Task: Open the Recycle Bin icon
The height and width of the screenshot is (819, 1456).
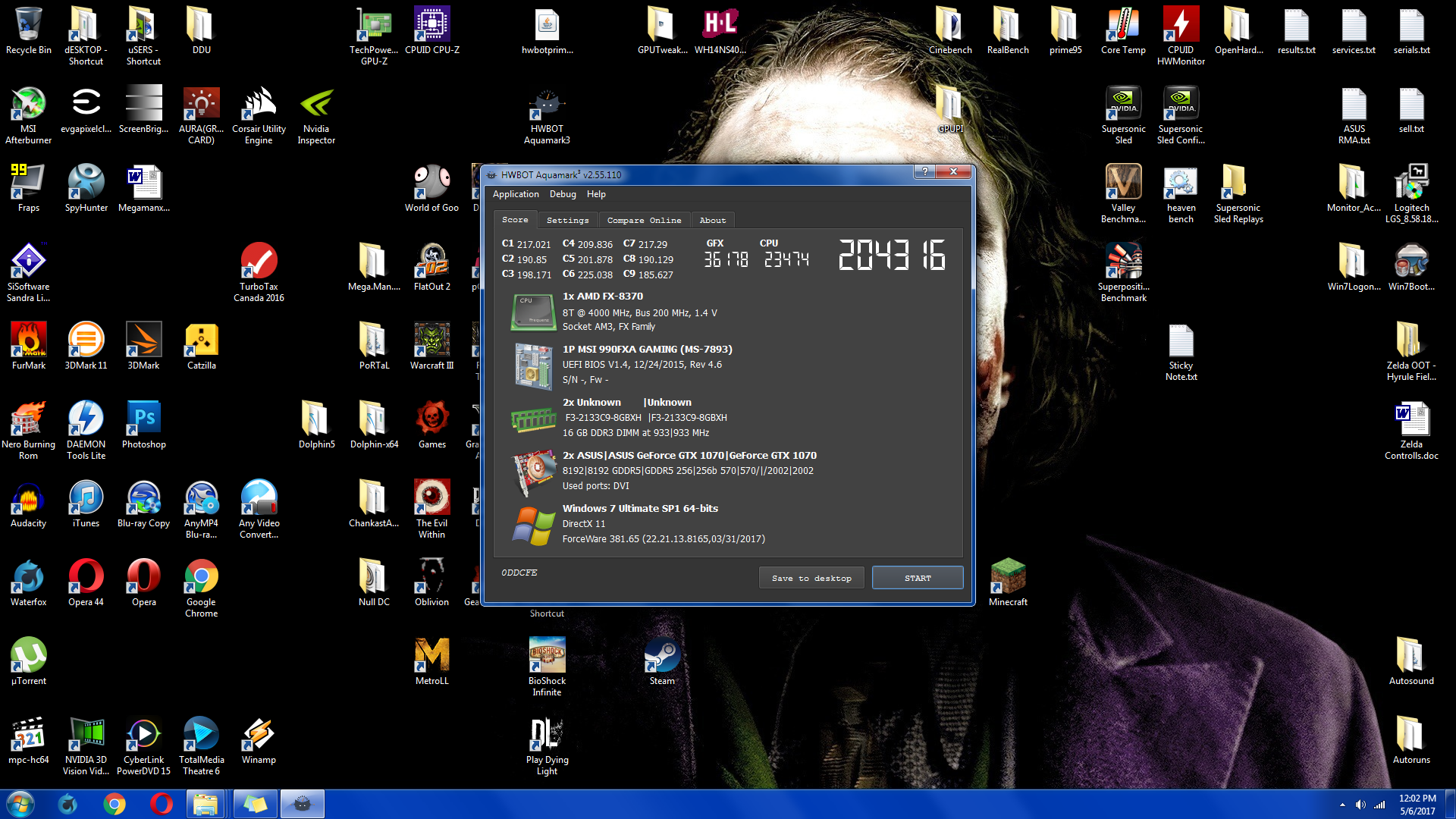Action: [x=29, y=30]
